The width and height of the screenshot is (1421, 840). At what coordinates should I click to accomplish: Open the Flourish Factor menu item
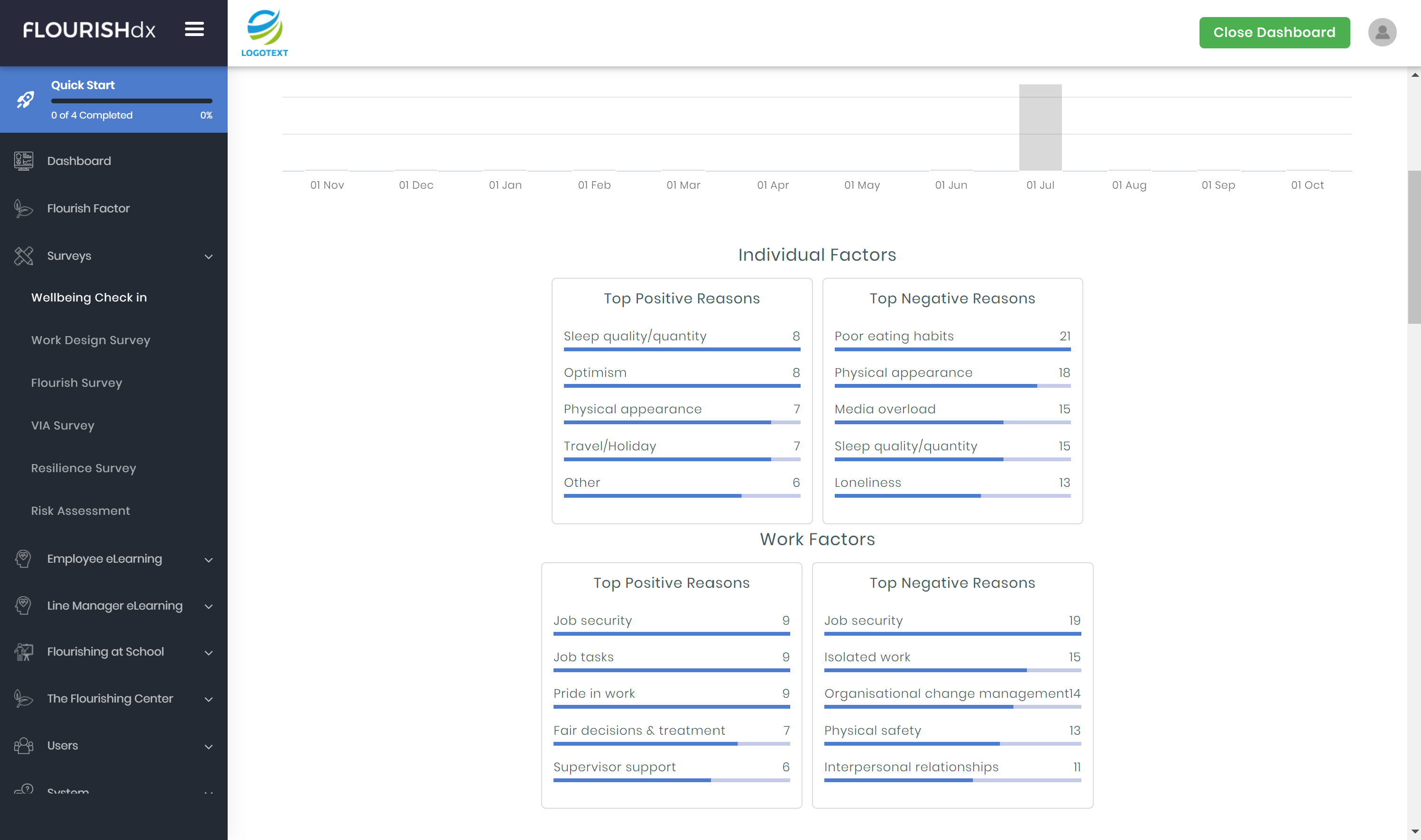point(114,208)
